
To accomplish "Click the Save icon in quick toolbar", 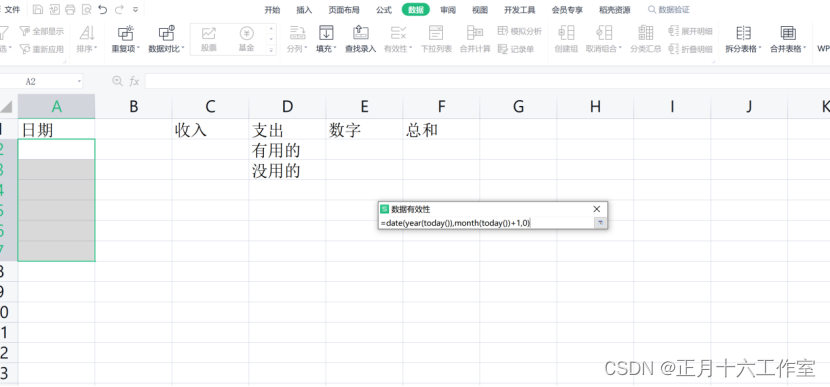I will [x=38, y=10].
